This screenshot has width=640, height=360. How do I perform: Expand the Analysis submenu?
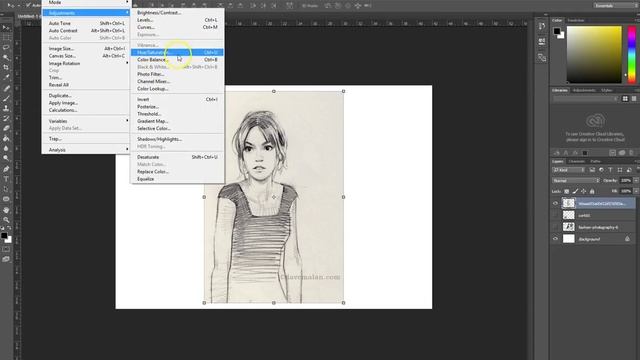pyautogui.click(x=85, y=150)
